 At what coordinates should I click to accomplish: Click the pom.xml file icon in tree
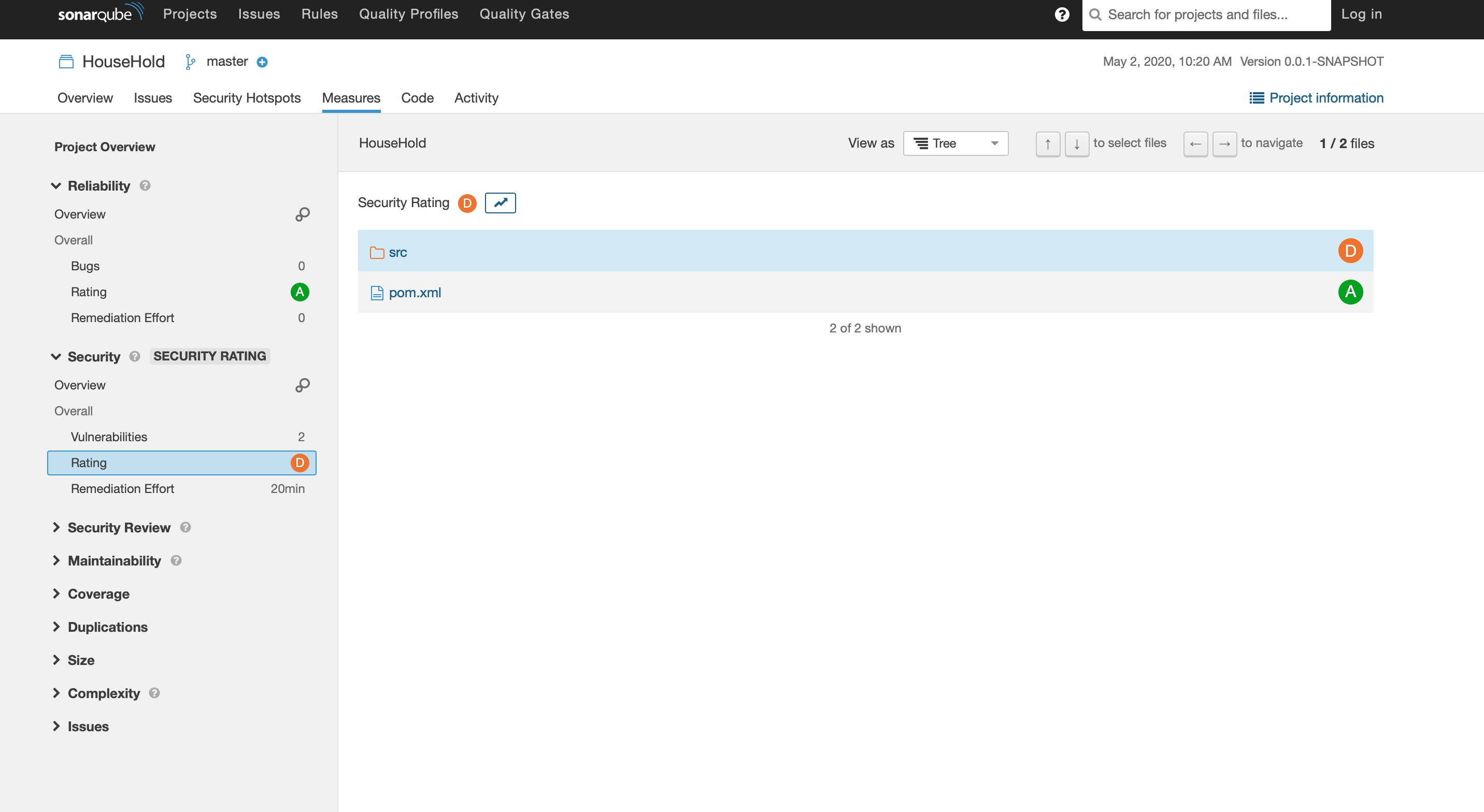tap(377, 292)
